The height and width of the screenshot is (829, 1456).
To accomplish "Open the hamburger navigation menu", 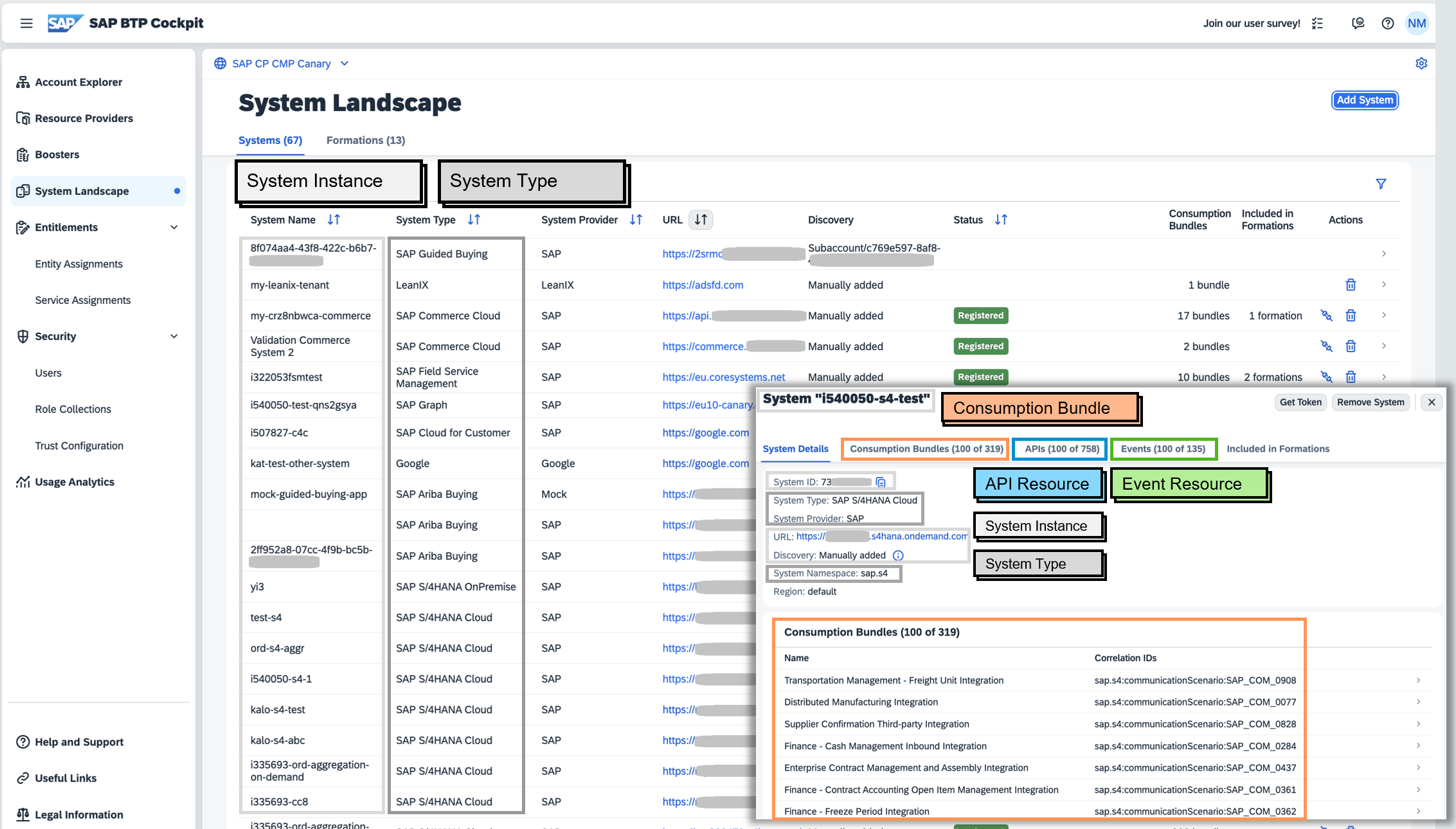I will [x=26, y=23].
